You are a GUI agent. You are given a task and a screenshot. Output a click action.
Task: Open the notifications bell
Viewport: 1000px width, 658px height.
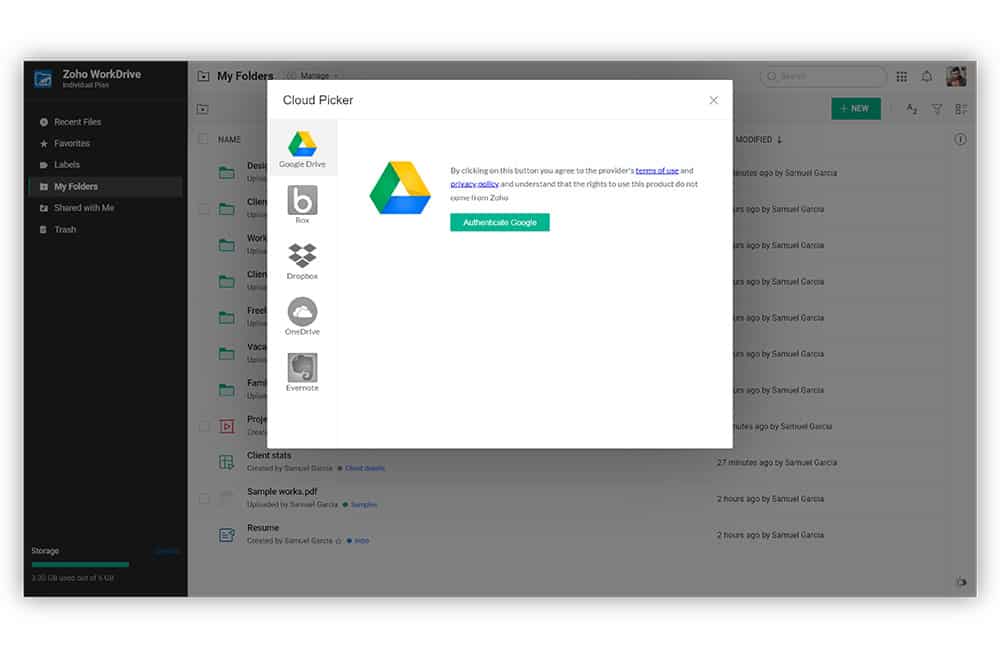[x=927, y=77]
